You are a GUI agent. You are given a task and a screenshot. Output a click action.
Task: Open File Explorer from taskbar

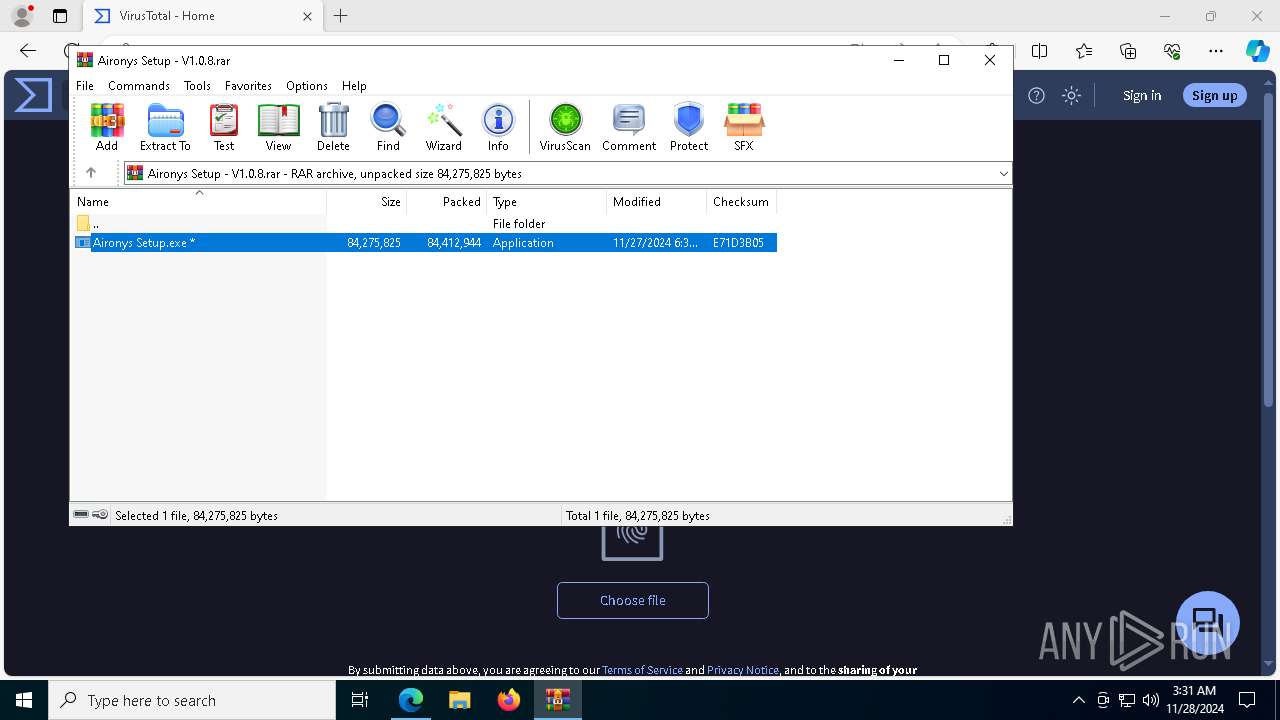tap(459, 700)
